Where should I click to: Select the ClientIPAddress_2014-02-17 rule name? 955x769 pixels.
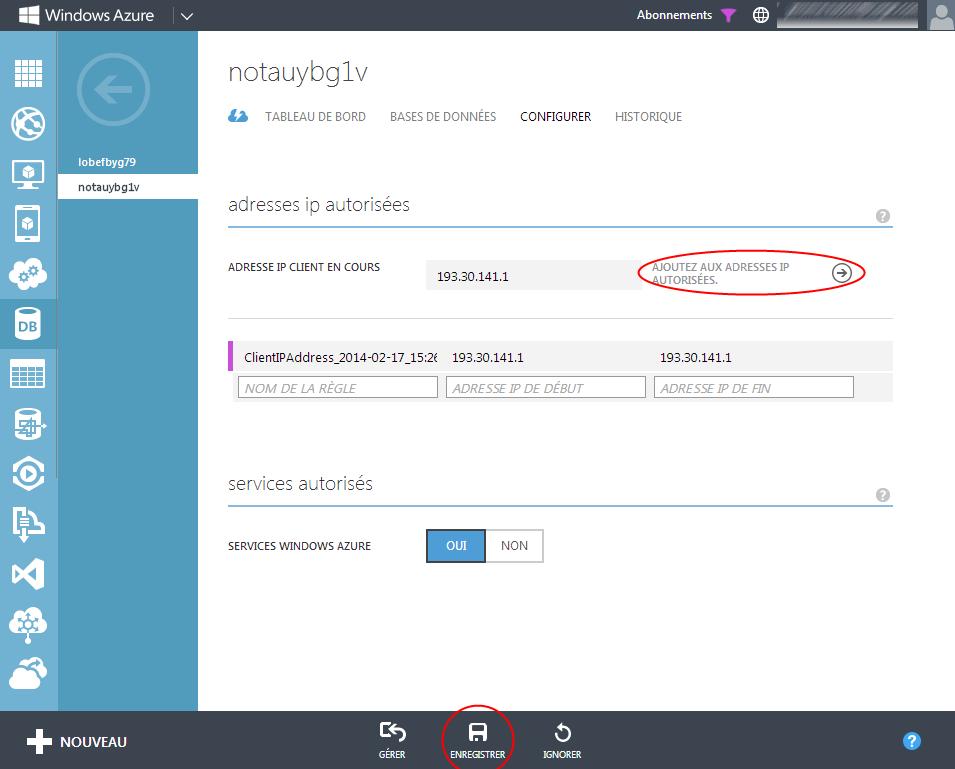pos(340,357)
